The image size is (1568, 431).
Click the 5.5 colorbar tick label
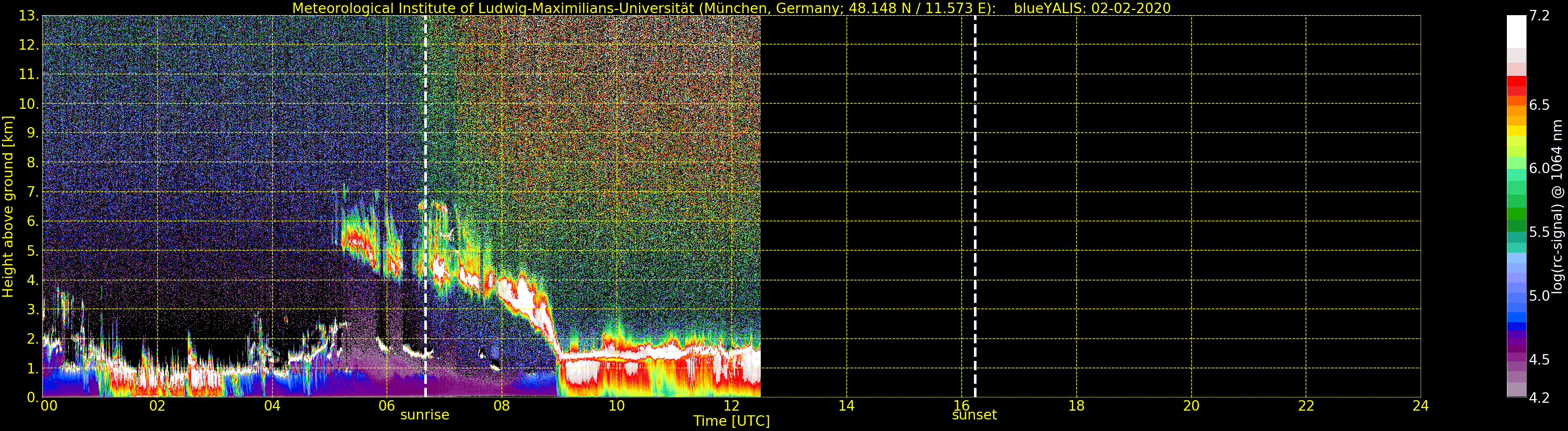pos(1539,232)
